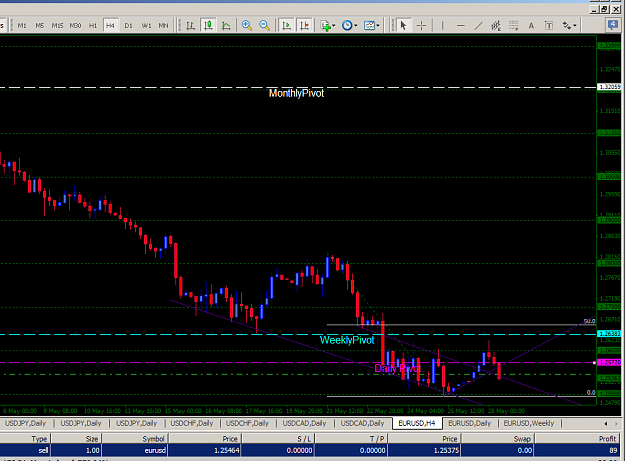Activate the crosshair tool
The width and height of the screenshot is (625, 461).
click(421, 26)
